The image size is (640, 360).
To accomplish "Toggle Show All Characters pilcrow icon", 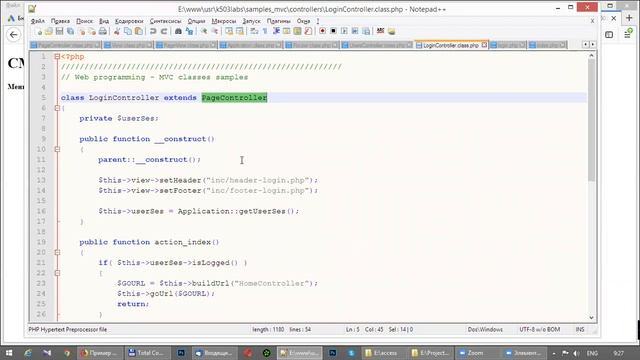I will tap(265, 31).
